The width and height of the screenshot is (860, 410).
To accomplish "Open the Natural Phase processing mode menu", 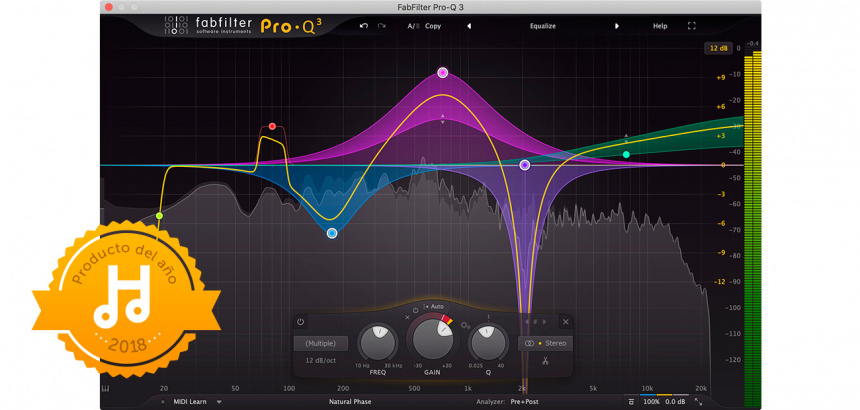I will pos(350,402).
